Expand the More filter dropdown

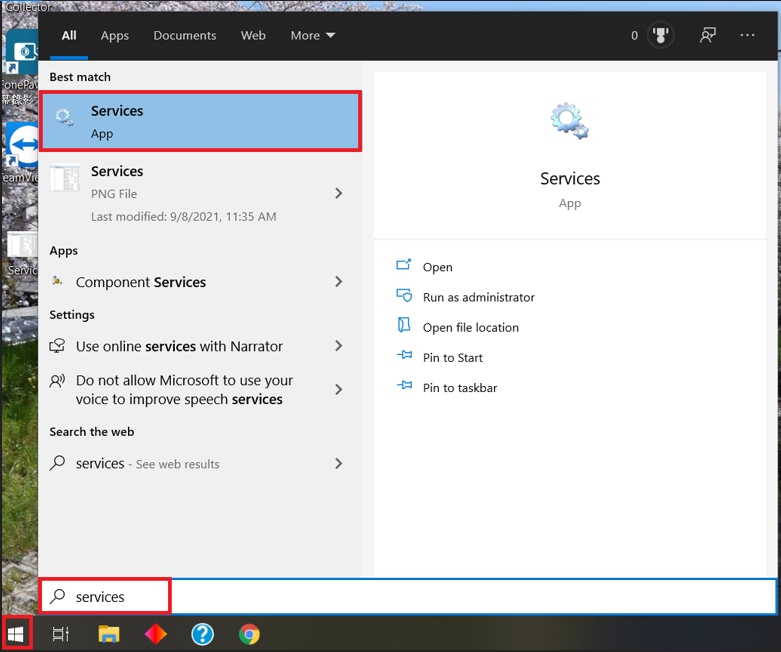point(313,35)
